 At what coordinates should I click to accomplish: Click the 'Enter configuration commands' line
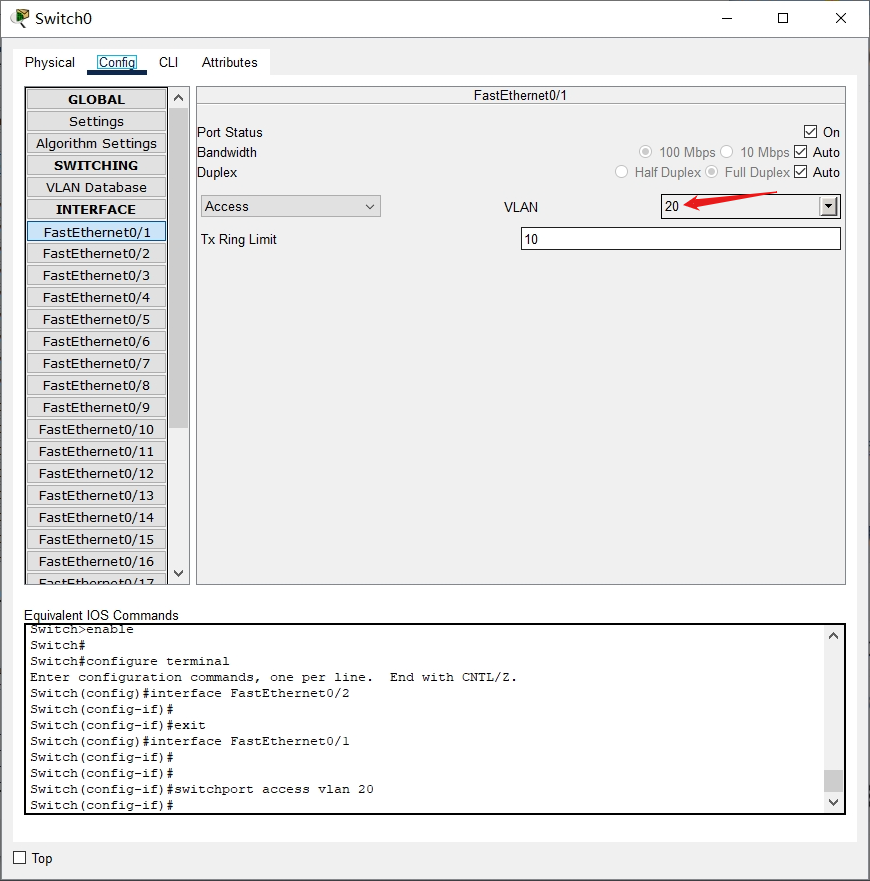click(274, 677)
